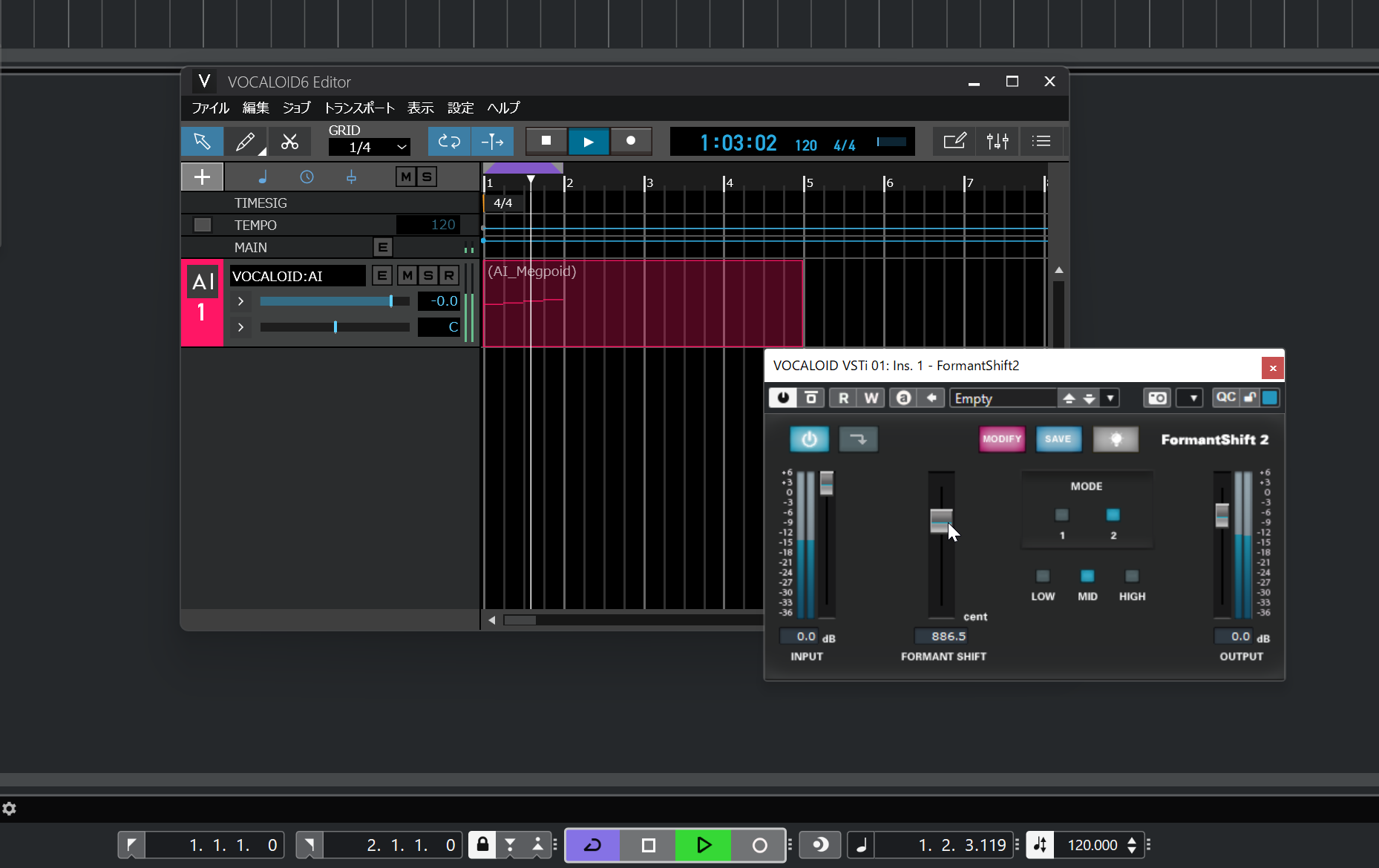The image size is (1379, 868).
Task: Click the tempo value 120 field
Action: pos(428,225)
